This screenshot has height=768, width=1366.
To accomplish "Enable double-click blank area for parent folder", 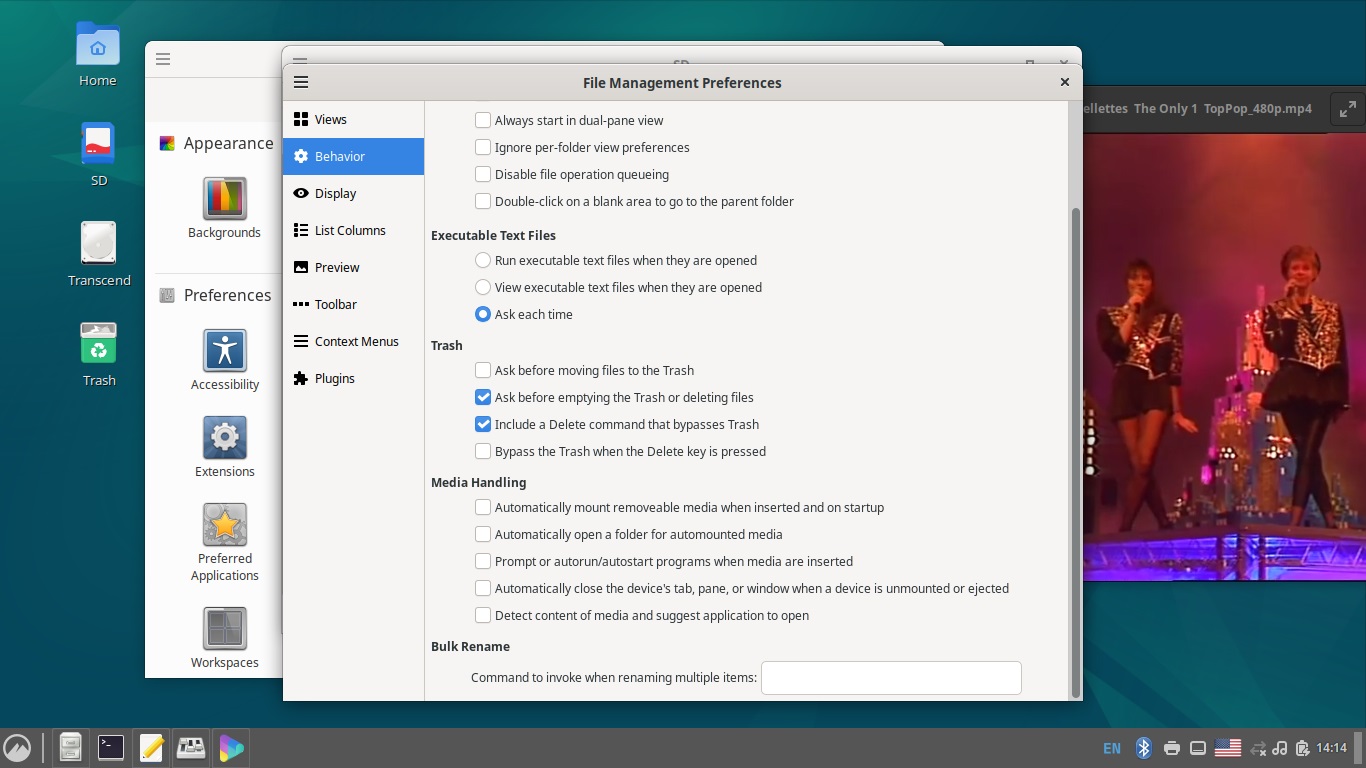I will pyautogui.click(x=483, y=201).
